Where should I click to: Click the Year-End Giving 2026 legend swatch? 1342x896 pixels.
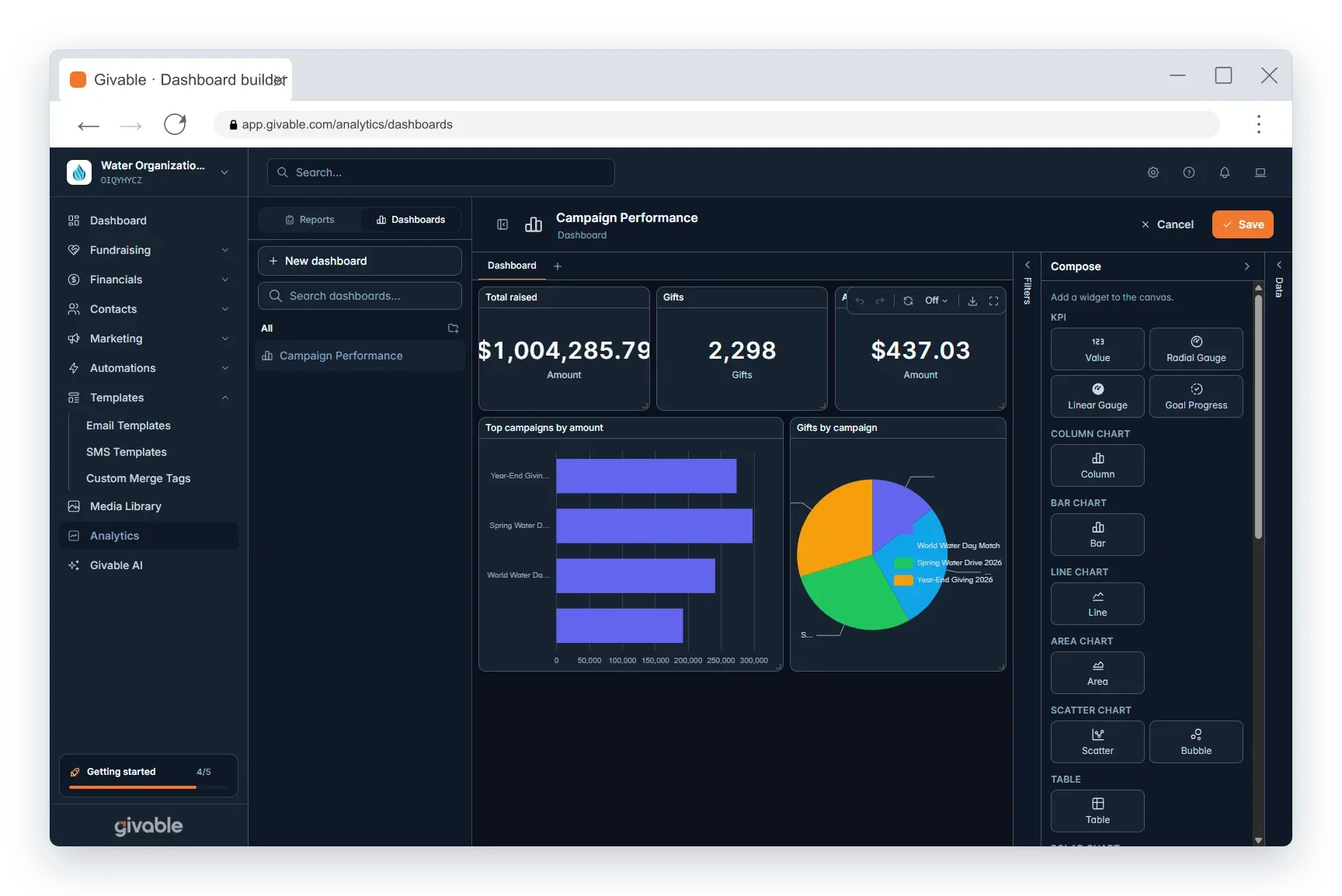(x=903, y=580)
